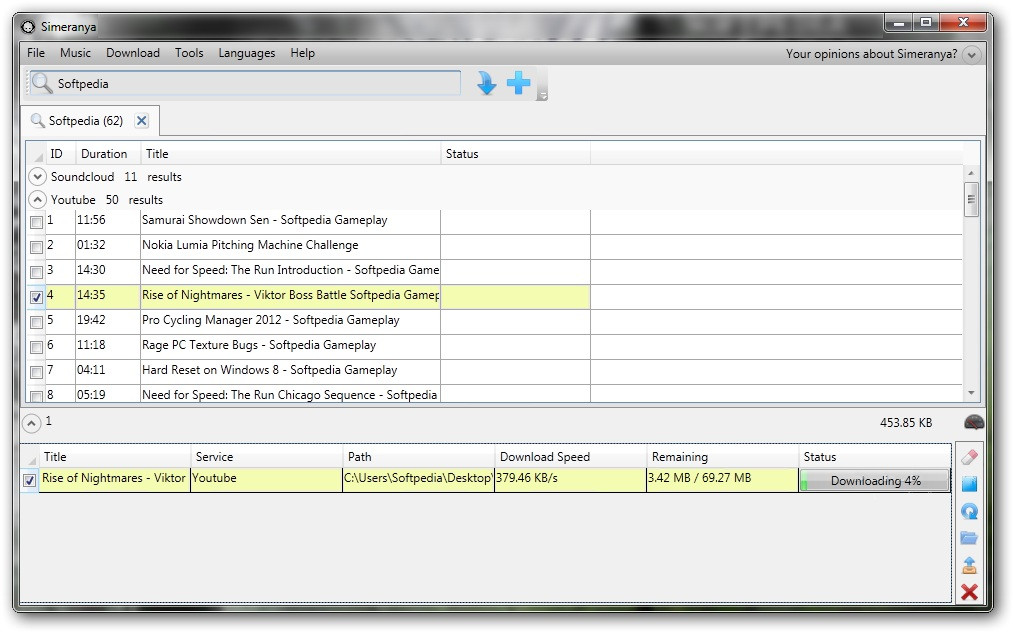Click the results Status column header
This screenshot has width=1014, height=633.
click(515, 154)
